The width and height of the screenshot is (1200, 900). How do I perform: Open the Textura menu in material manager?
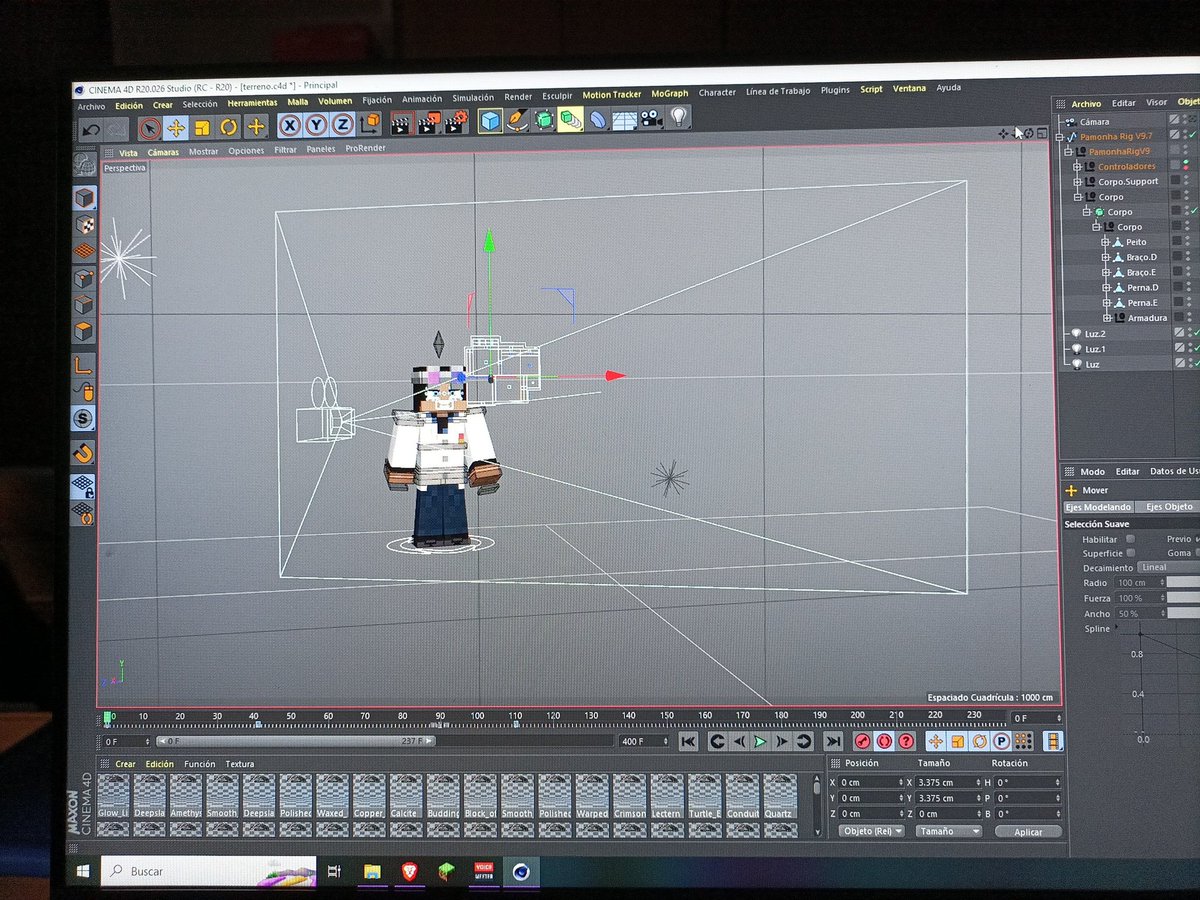[239, 764]
